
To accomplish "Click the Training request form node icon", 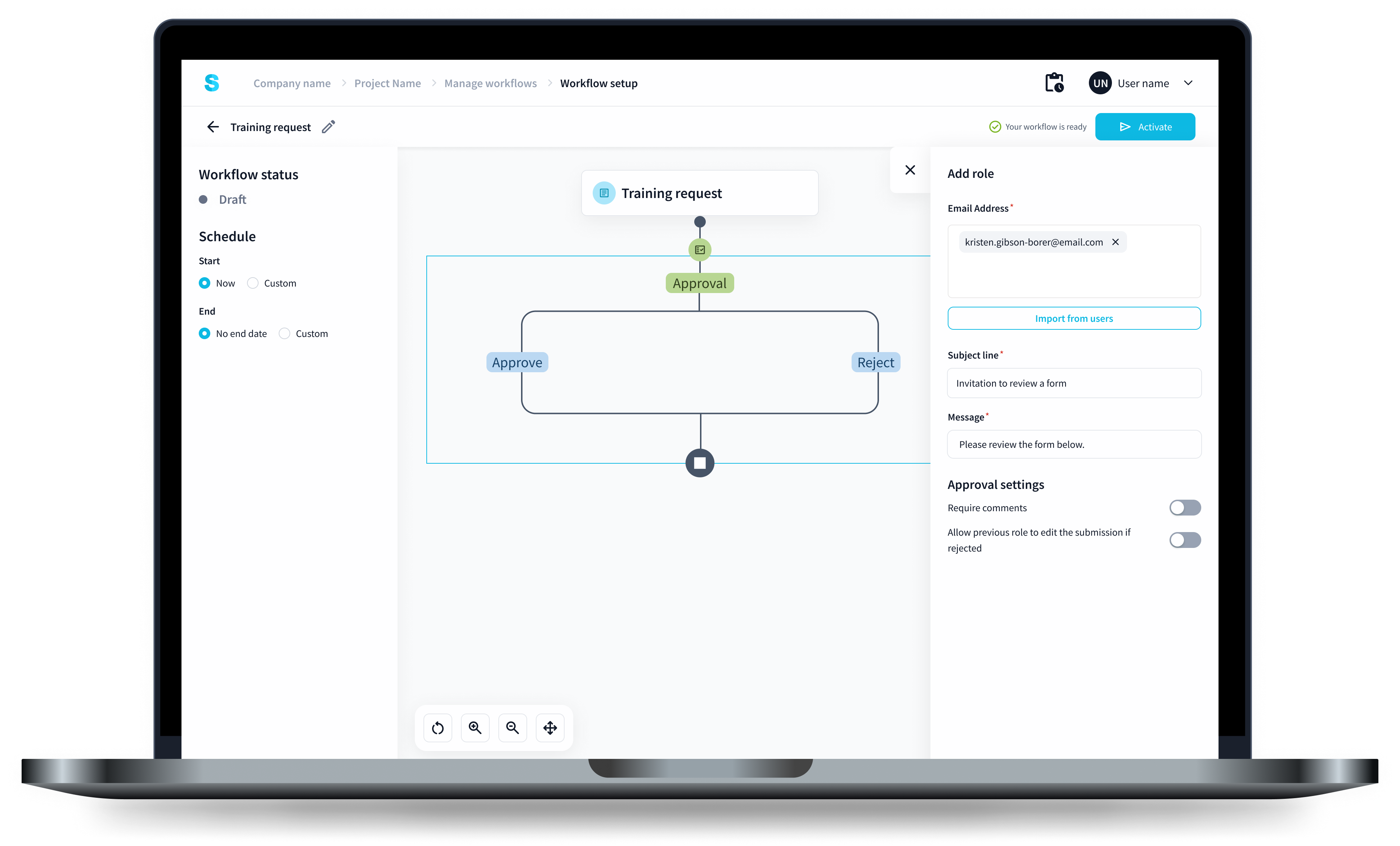I will pyautogui.click(x=603, y=193).
